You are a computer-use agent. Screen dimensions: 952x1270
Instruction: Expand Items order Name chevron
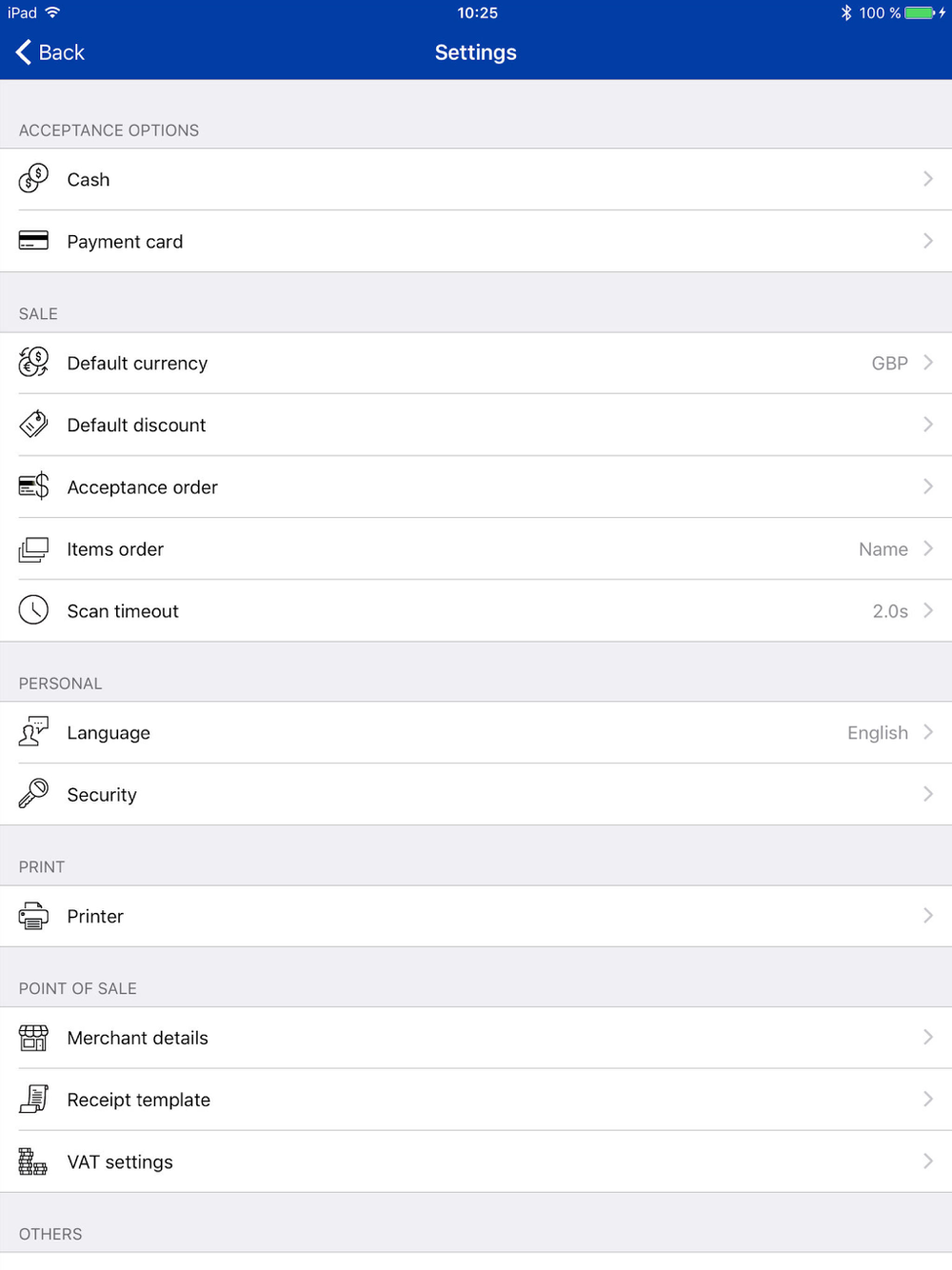(928, 548)
